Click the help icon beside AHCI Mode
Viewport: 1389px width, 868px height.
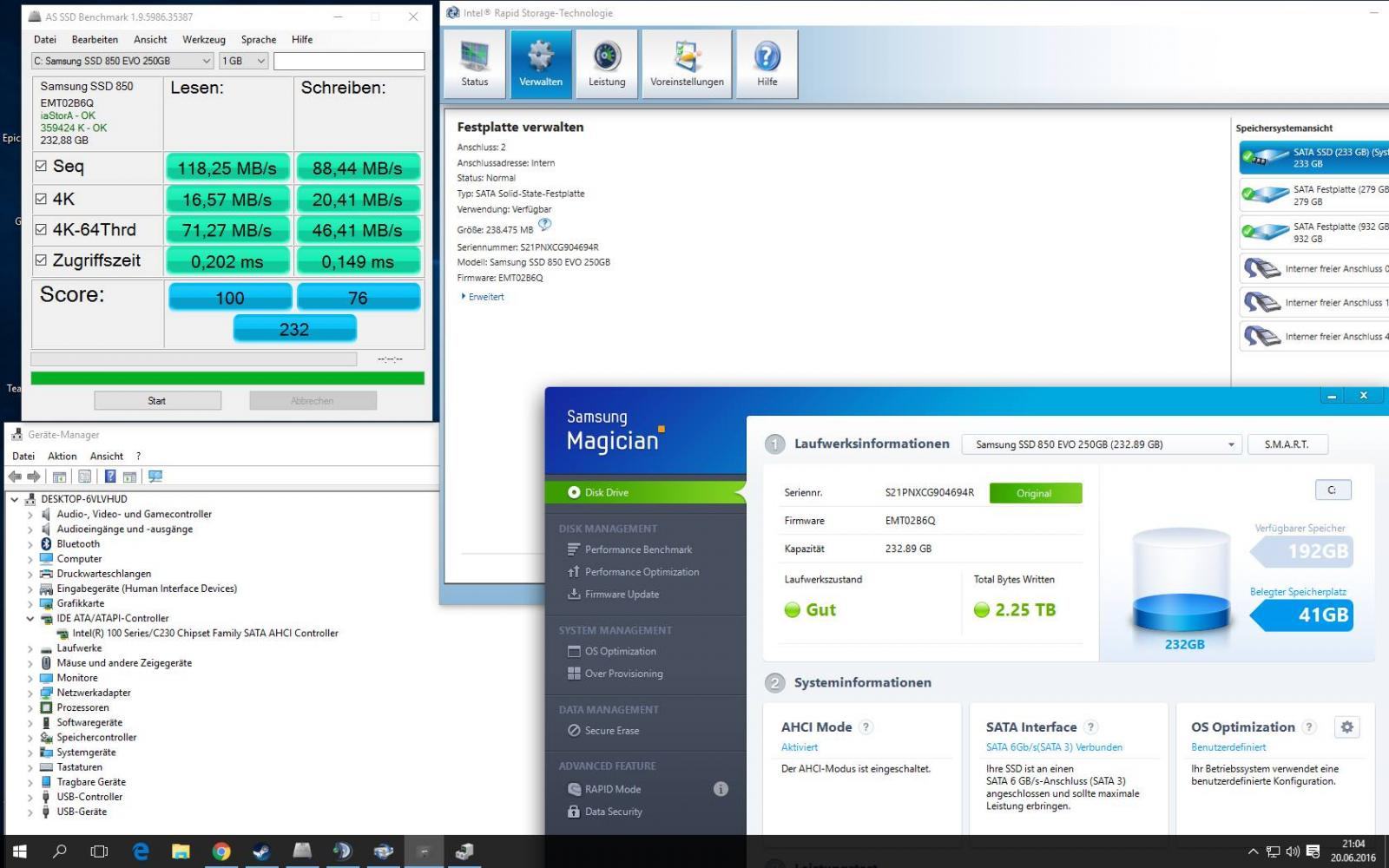(x=866, y=727)
